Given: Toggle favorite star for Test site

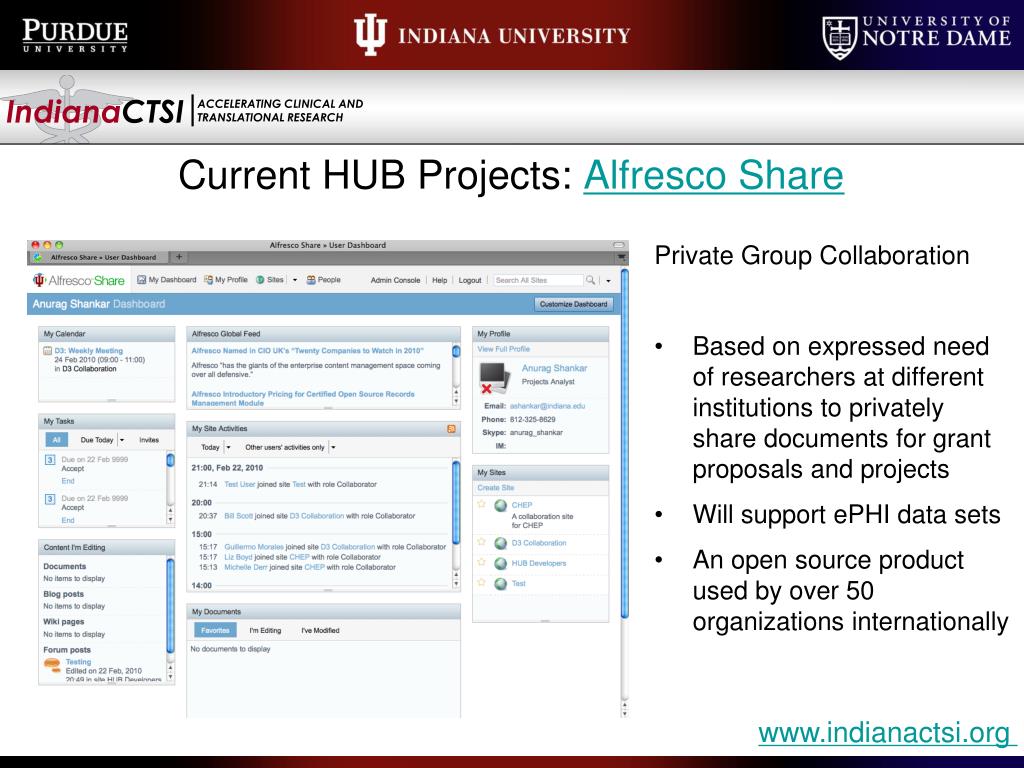Looking at the screenshot, I should (x=482, y=583).
